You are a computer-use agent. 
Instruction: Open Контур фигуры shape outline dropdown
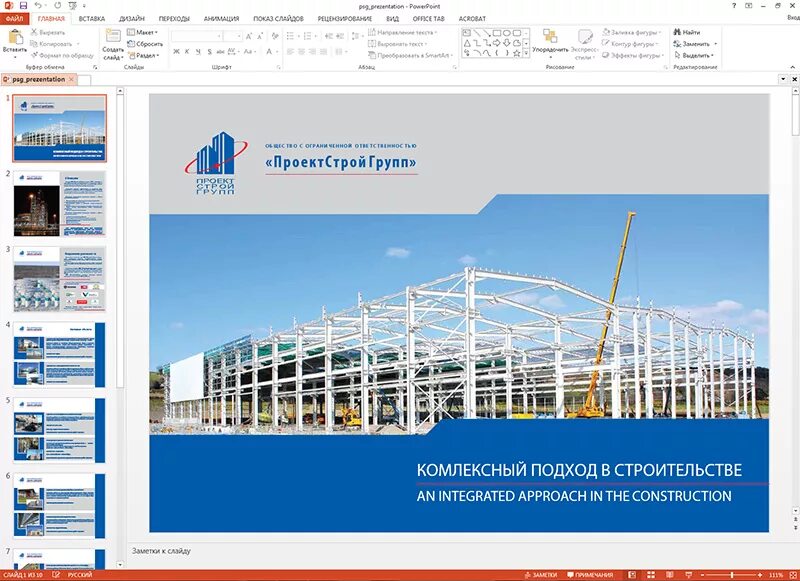pos(631,44)
